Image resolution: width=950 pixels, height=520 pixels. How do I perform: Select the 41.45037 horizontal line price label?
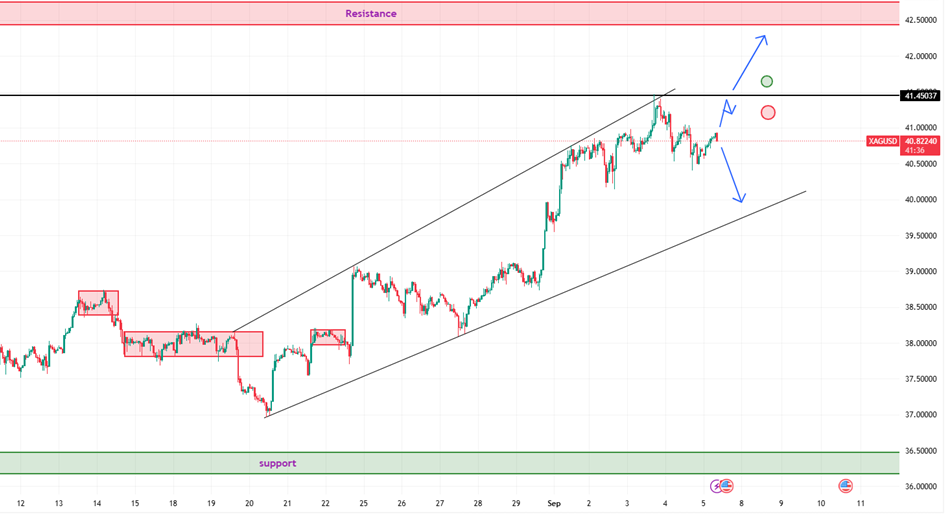921,96
